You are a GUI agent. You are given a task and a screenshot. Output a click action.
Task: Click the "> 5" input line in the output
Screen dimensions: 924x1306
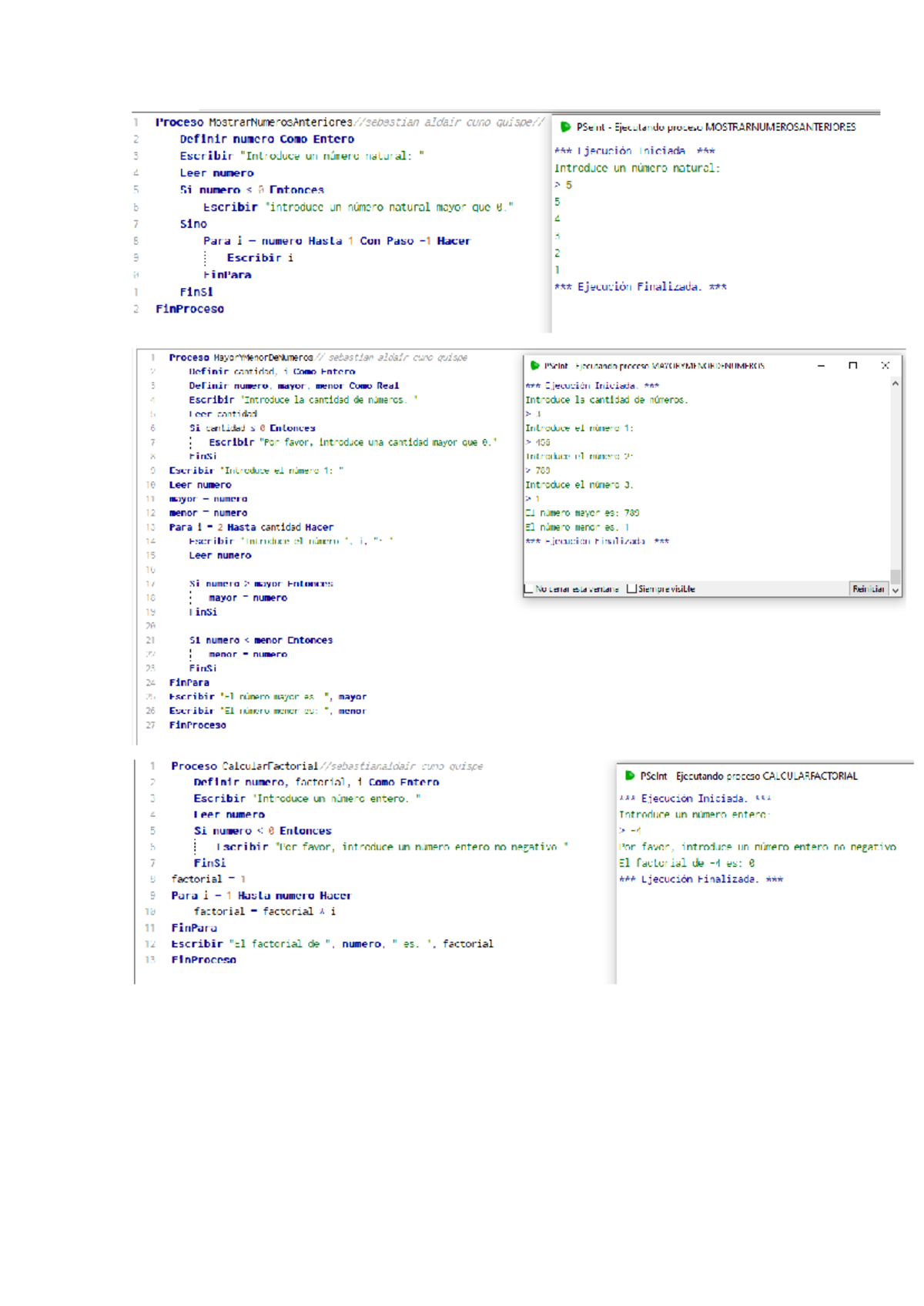tap(563, 186)
